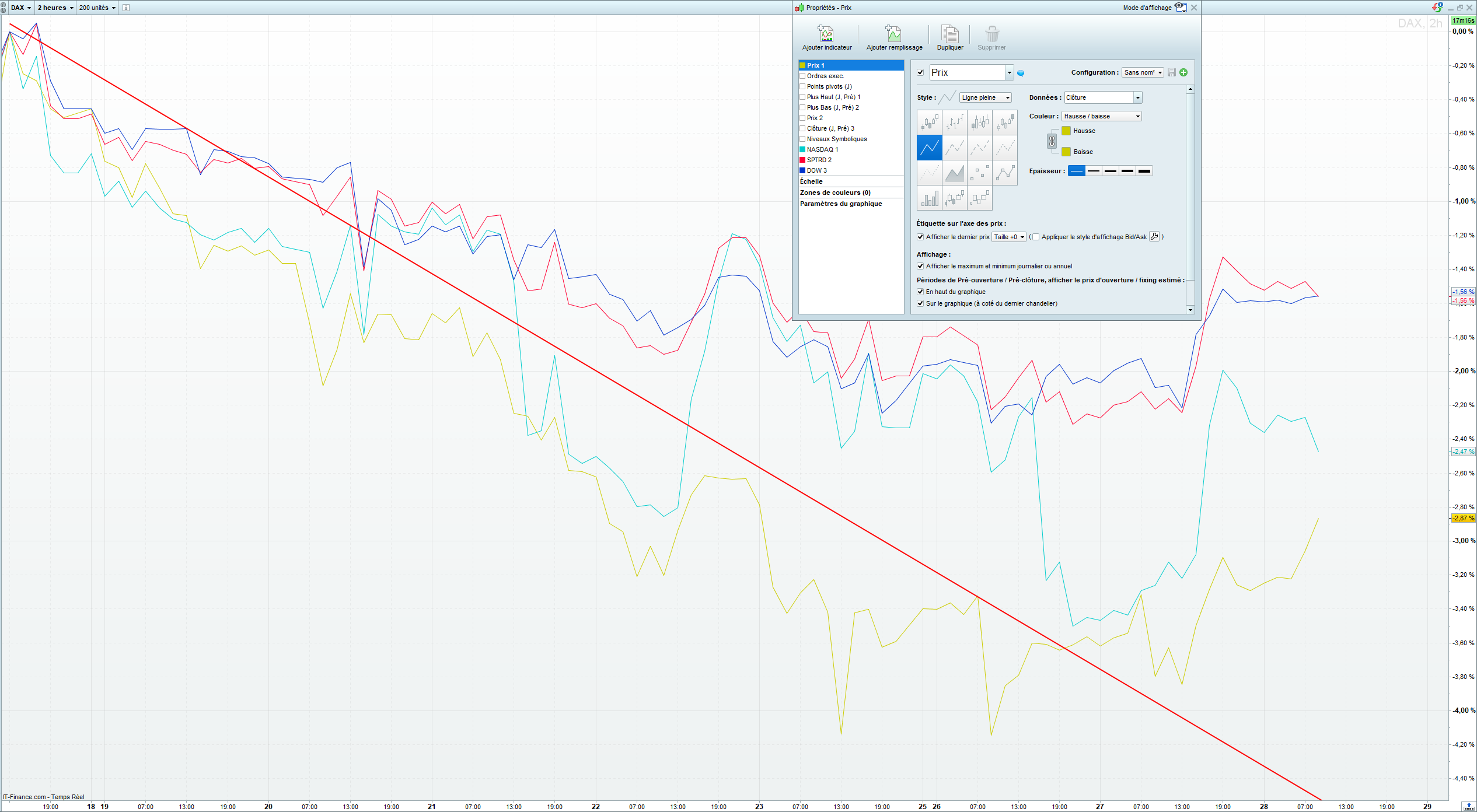Select the mountain area chart style

955,173
